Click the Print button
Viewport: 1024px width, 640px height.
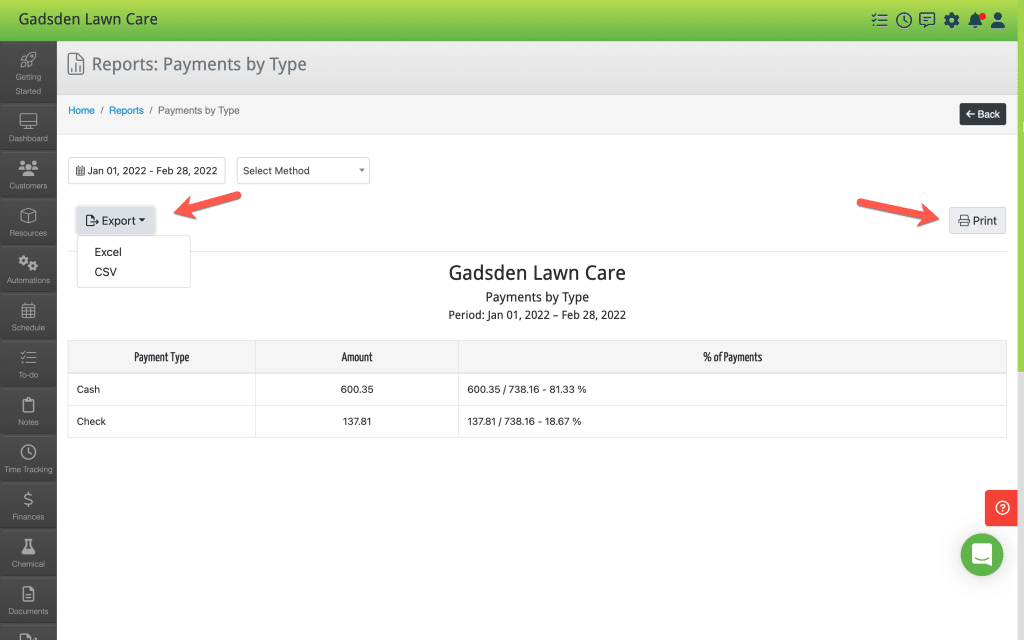977,221
